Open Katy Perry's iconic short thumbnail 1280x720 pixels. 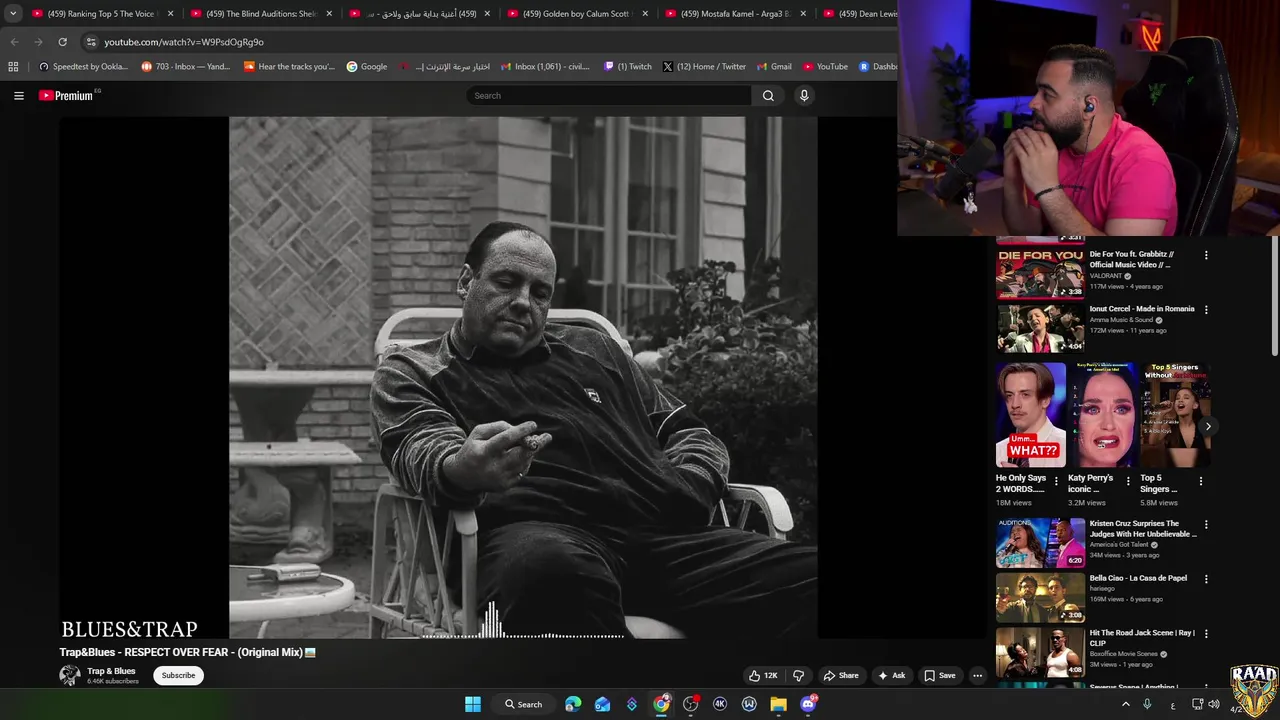[1103, 415]
